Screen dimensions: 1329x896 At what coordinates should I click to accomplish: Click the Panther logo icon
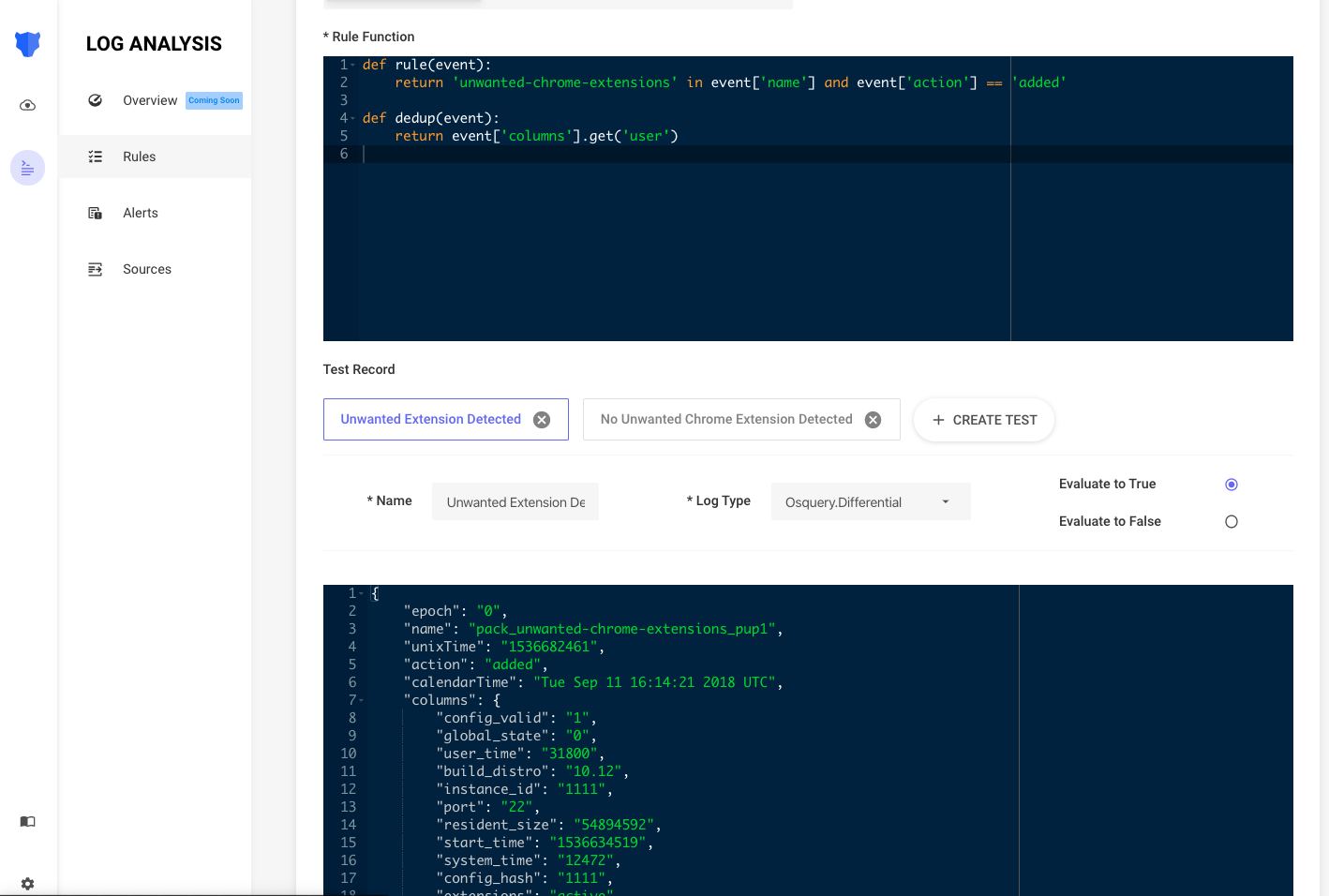pos(27,44)
